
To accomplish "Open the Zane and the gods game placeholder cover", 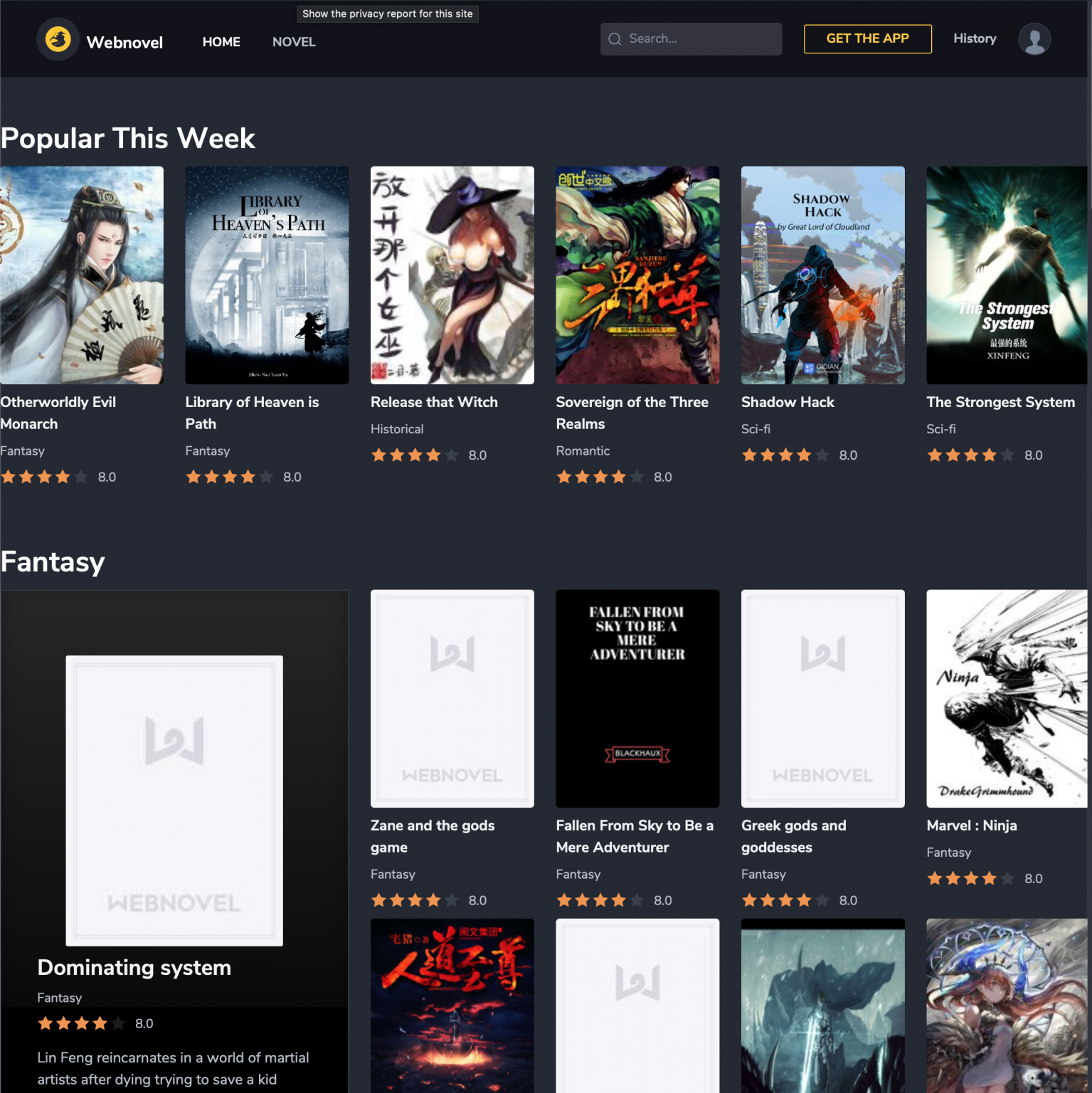I will pyautogui.click(x=452, y=698).
